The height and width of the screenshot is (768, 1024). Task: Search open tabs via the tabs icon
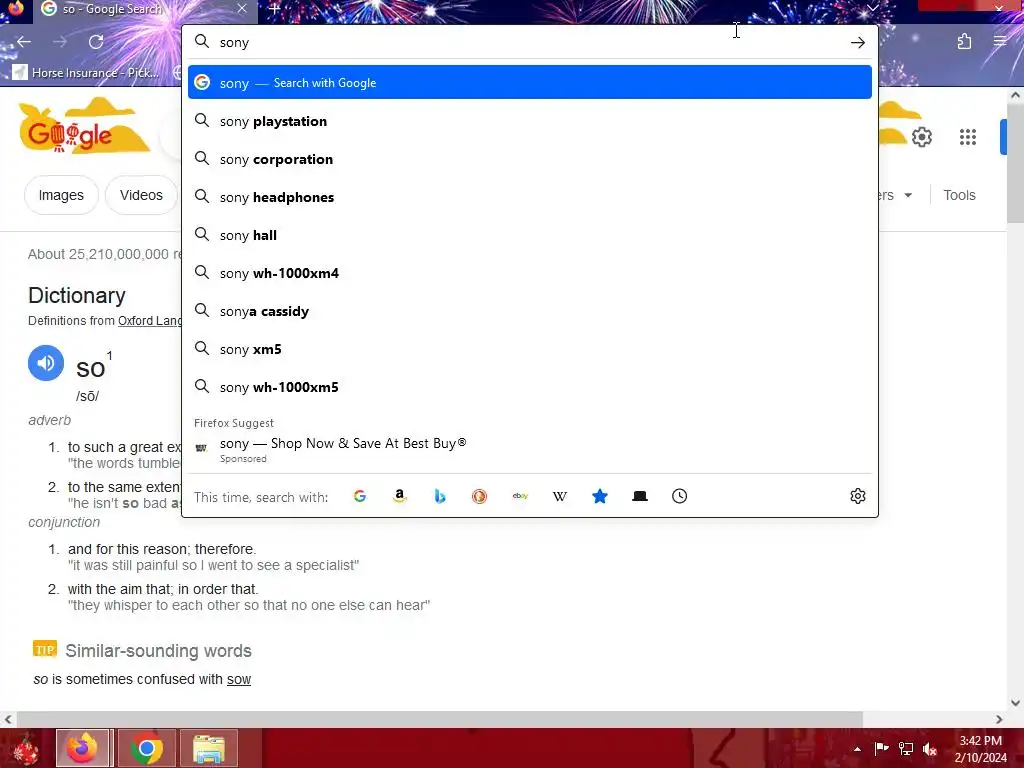pyautogui.click(x=640, y=496)
